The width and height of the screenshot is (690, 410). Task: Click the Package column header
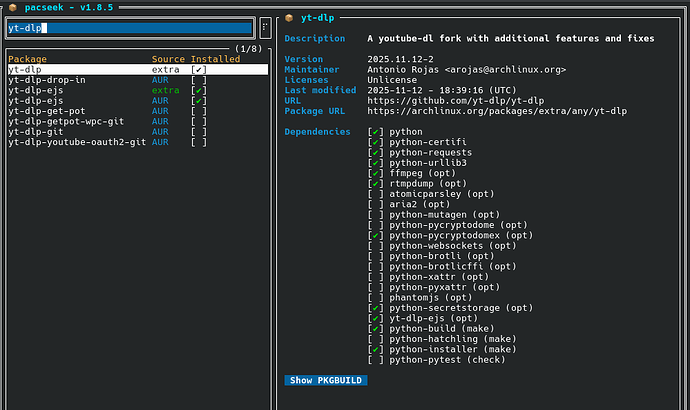(28, 59)
